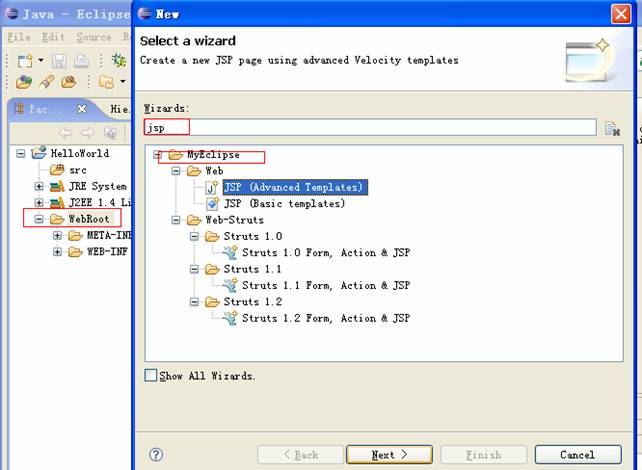Screen dimensions: 642x470
Task: Click the New Java class folder icon
Action: coord(107,82)
